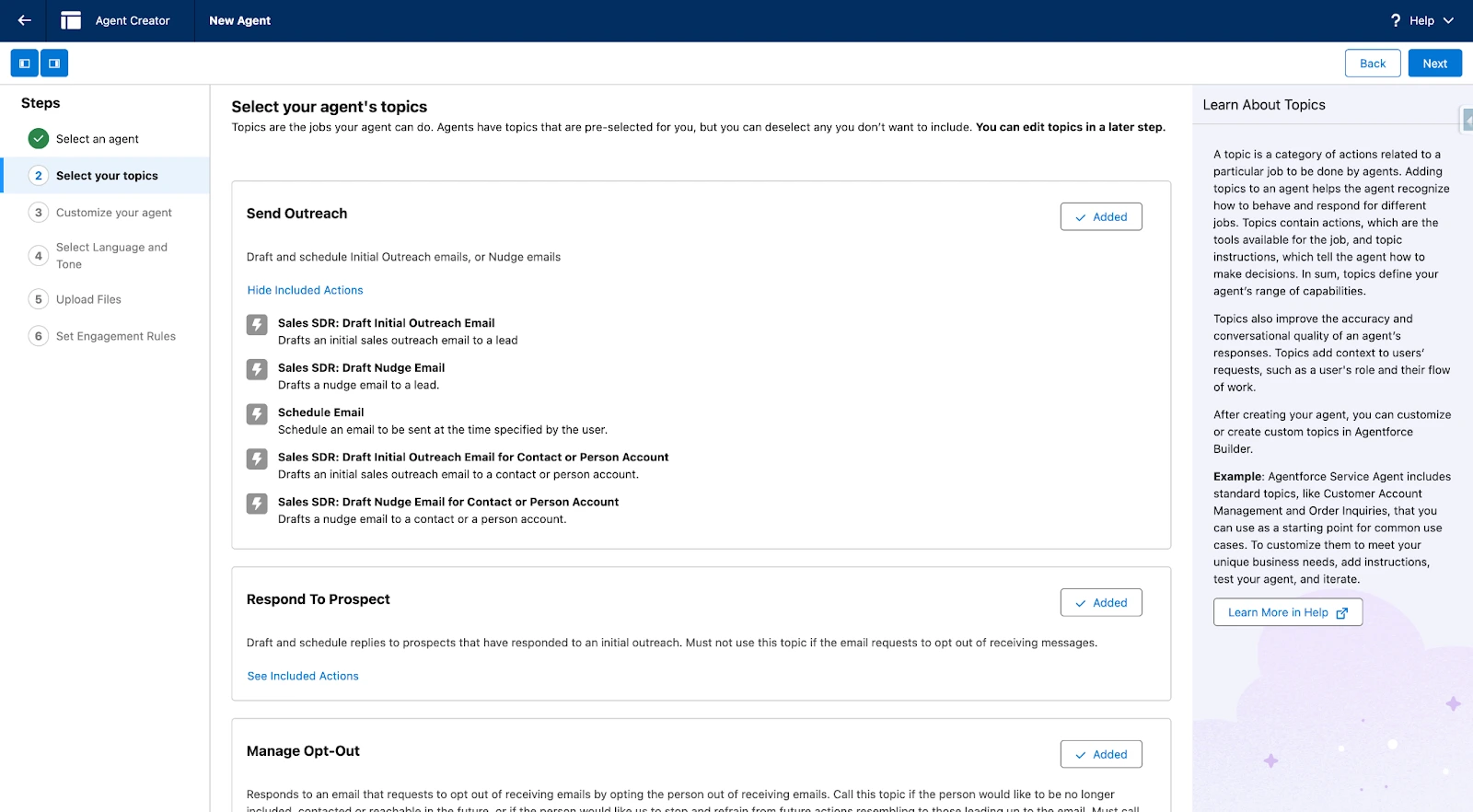Click the green checkmark on Select an agent step
Screen dimensions: 1473x812
38,138
